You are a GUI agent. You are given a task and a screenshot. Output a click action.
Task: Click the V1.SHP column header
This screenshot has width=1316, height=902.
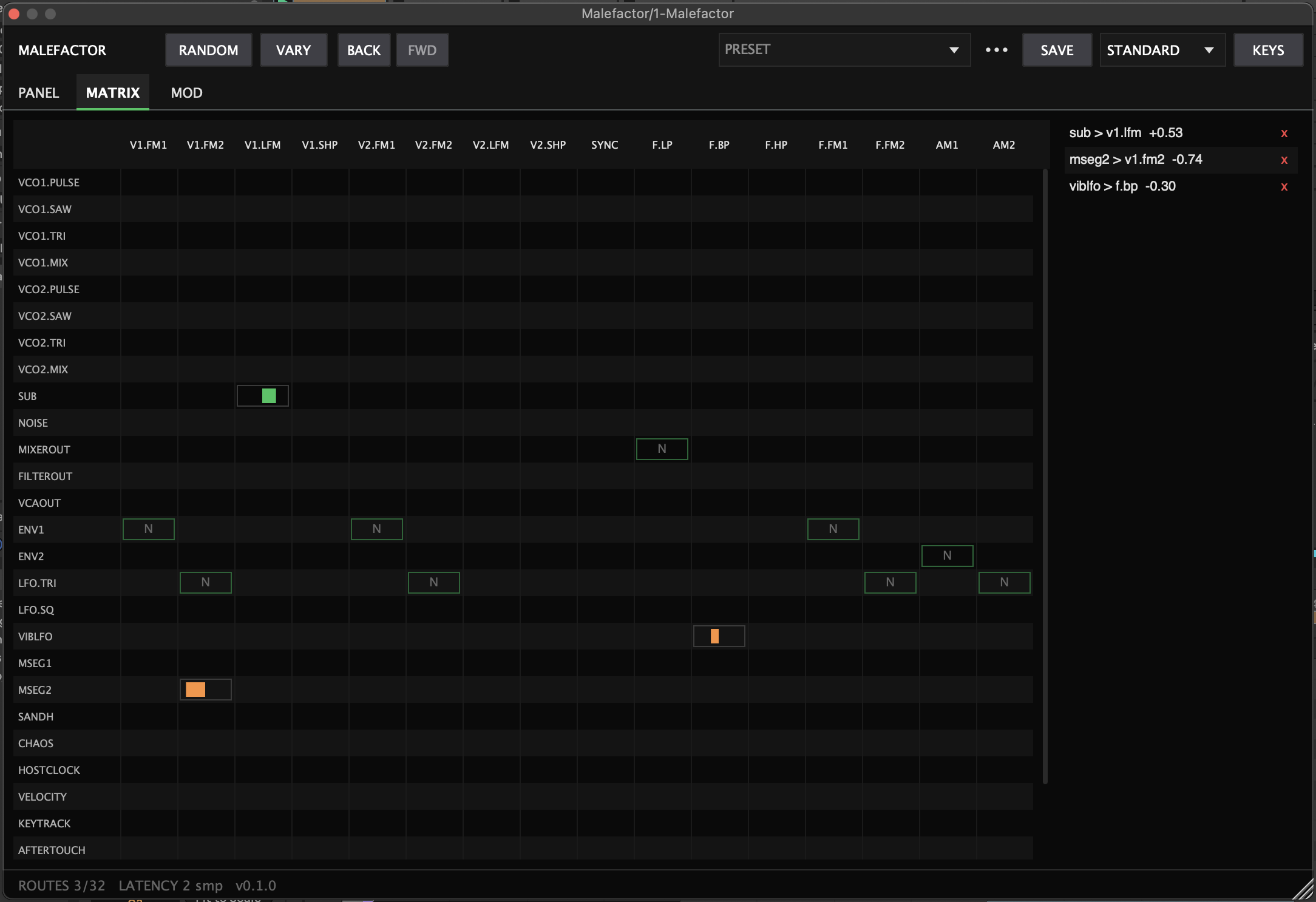click(320, 145)
